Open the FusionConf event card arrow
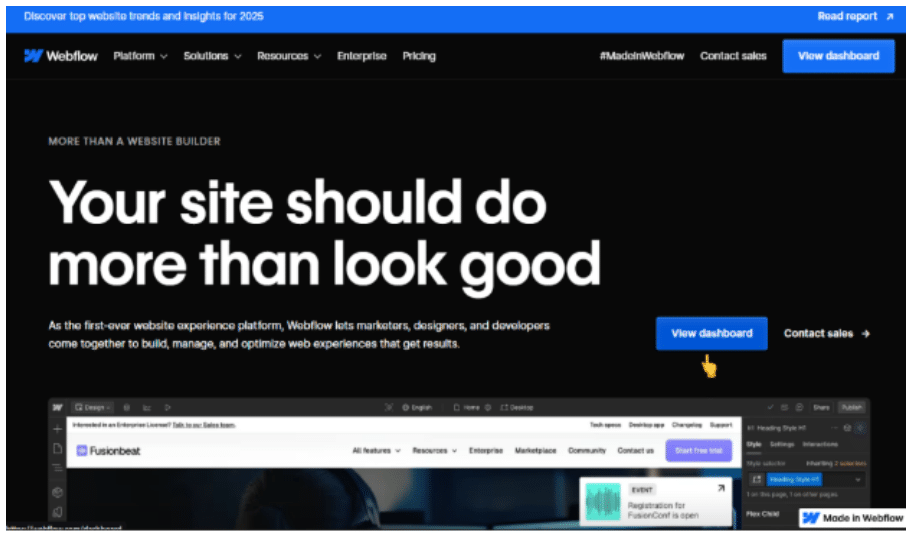The image size is (914, 536). (x=721, y=489)
